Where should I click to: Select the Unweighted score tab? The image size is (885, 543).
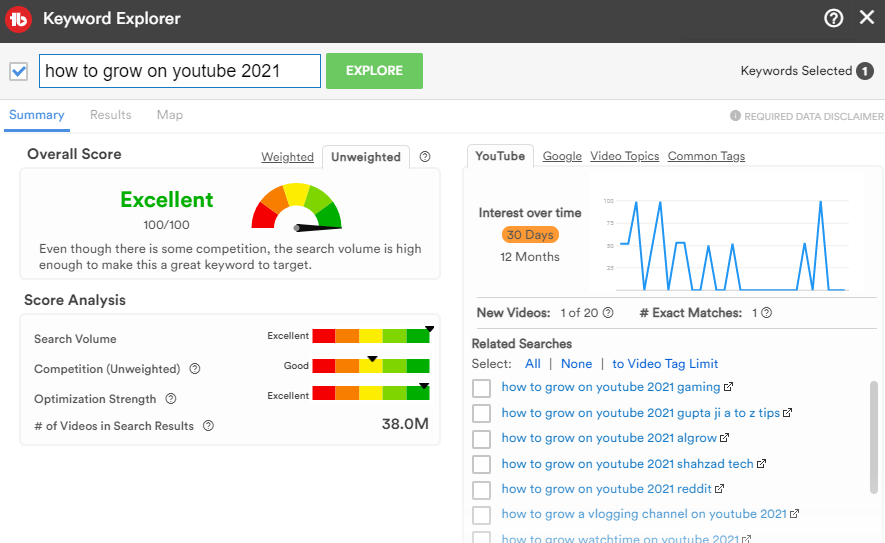366,157
